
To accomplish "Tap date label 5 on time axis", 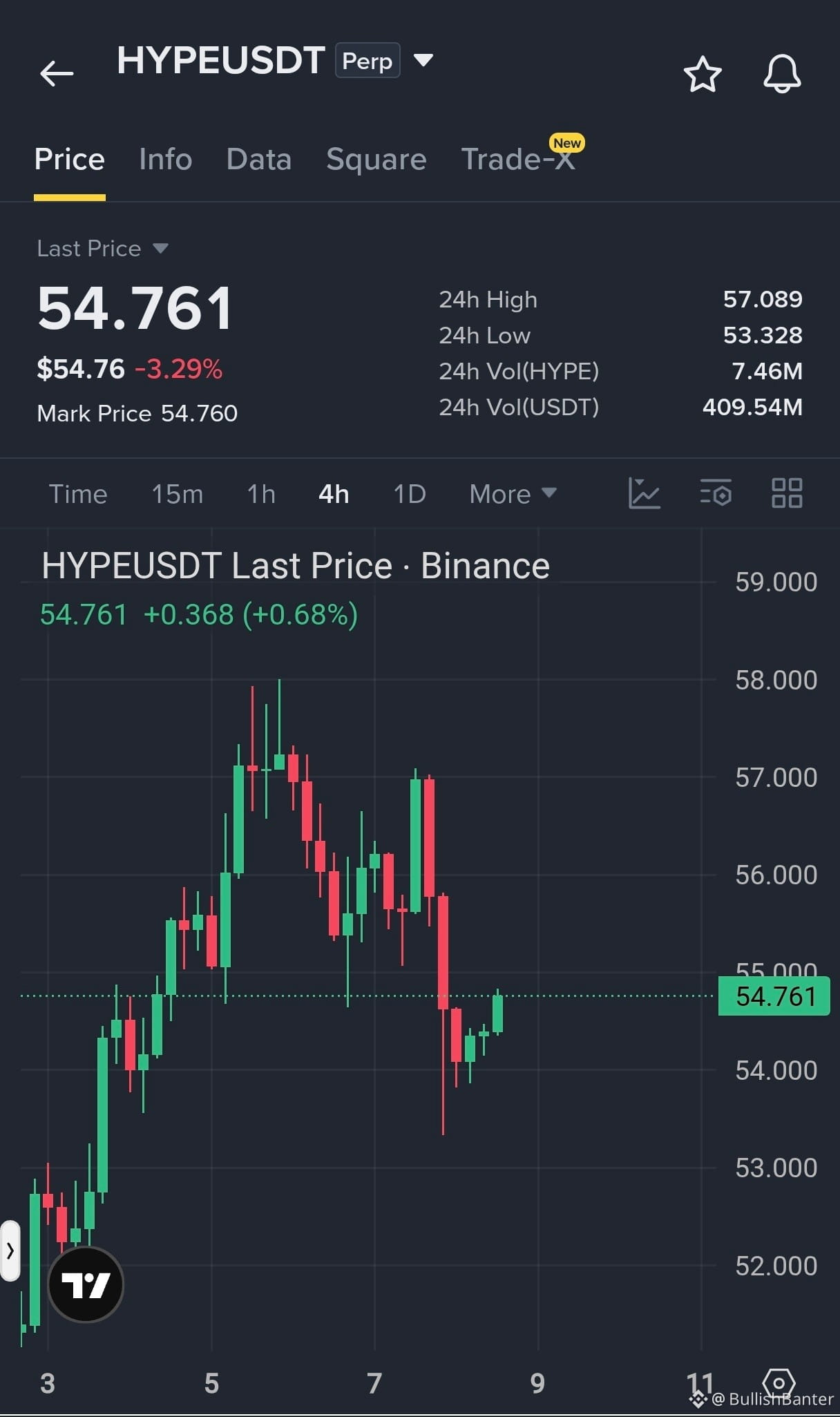I will point(211,1383).
